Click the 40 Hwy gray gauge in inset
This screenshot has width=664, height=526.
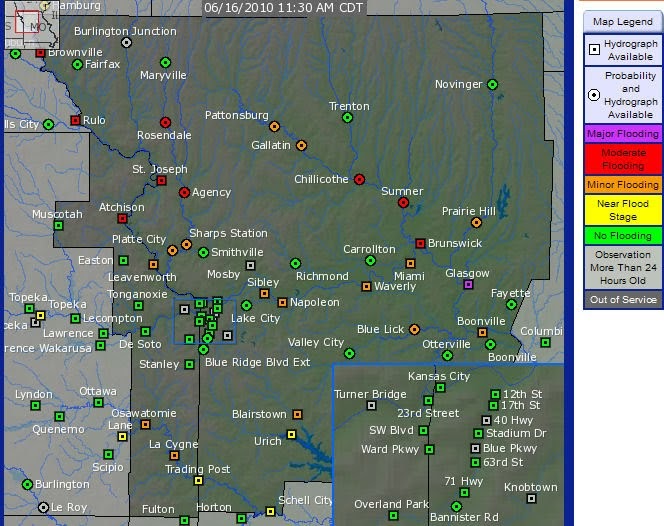coord(486,420)
